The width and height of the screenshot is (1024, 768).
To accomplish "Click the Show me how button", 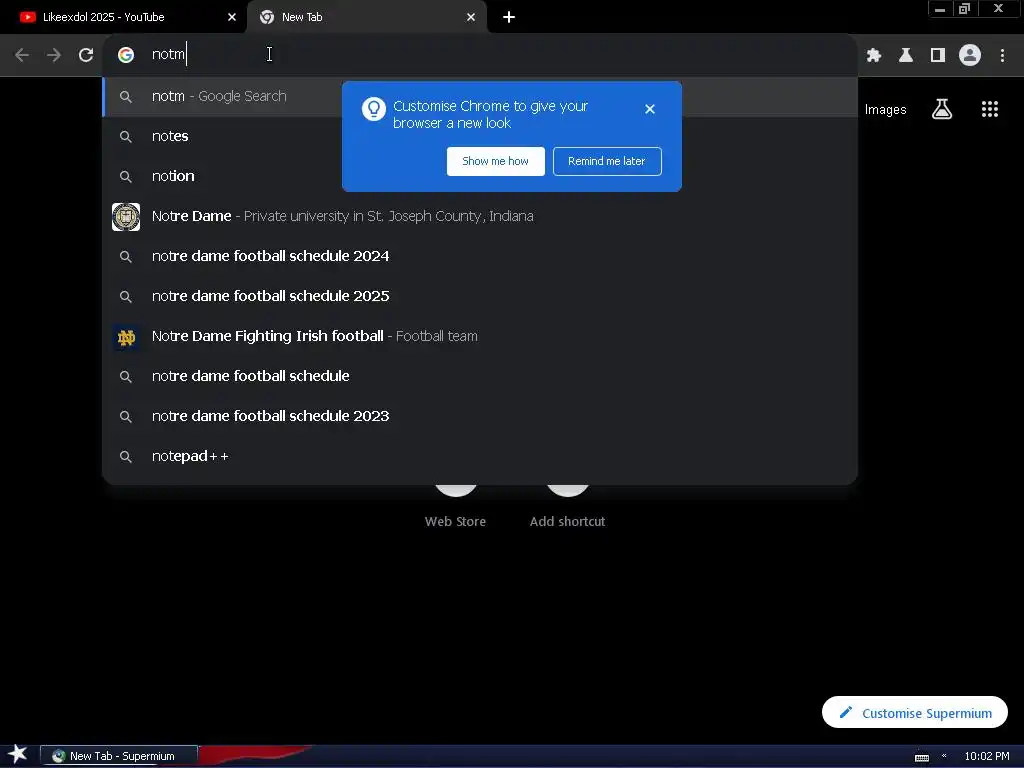I will pyautogui.click(x=495, y=161).
